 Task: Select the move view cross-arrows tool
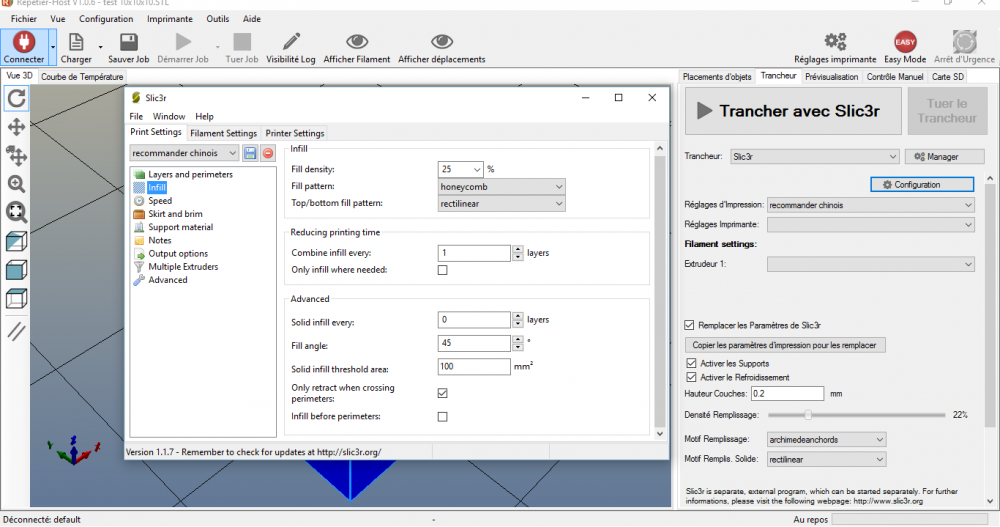tap(17, 126)
